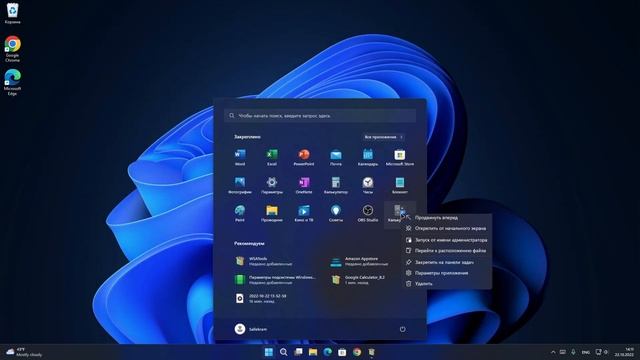The width and height of the screenshot is (640, 360).
Task: Open the weather widget on the taskbar
Action: pyautogui.click(x=24, y=352)
